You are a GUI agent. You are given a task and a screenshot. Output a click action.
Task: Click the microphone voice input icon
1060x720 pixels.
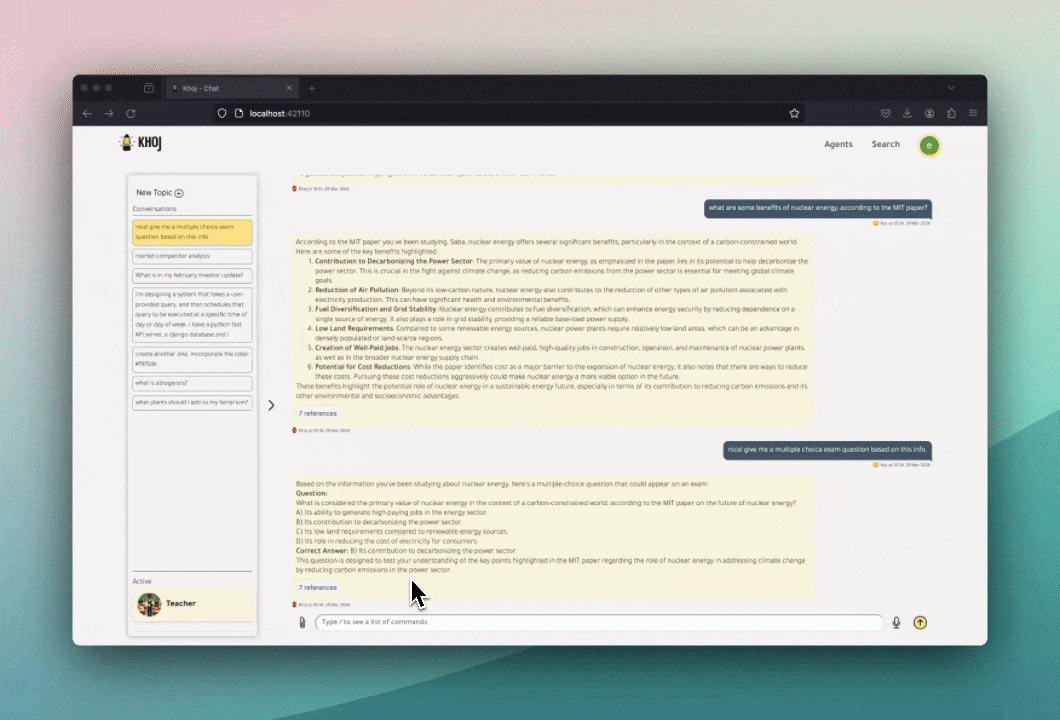point(896,622)
